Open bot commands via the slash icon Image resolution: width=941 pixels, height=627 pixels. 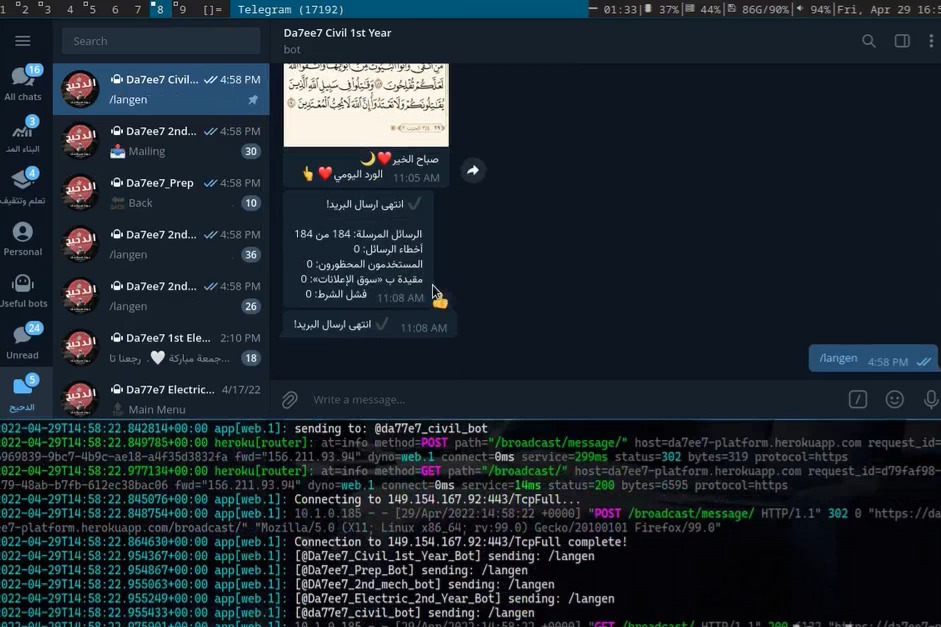coord(857,399)
